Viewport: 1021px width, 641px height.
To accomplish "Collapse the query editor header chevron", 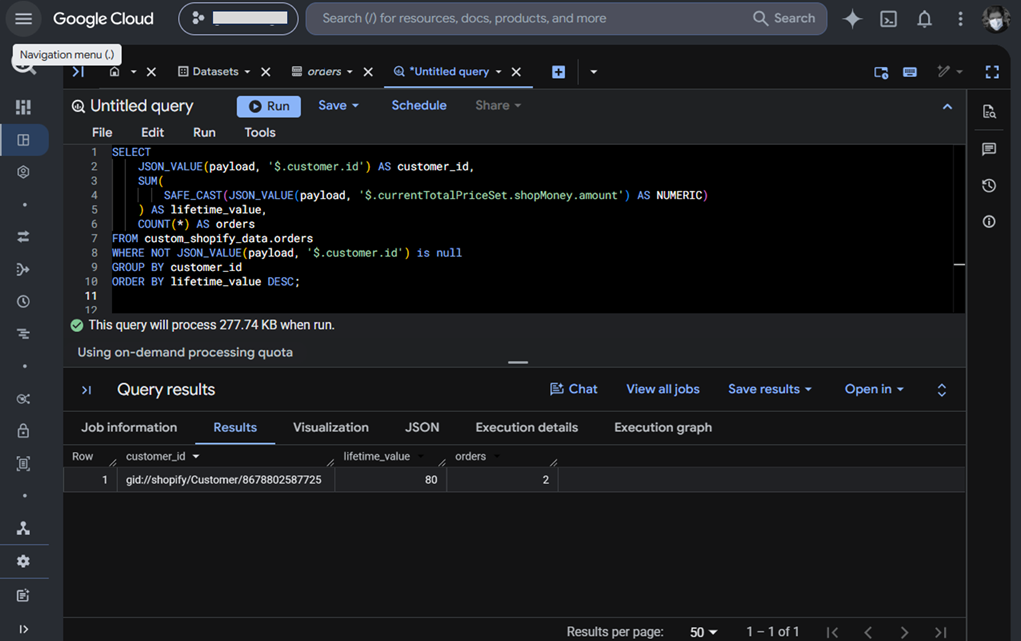I will [947, 107].
